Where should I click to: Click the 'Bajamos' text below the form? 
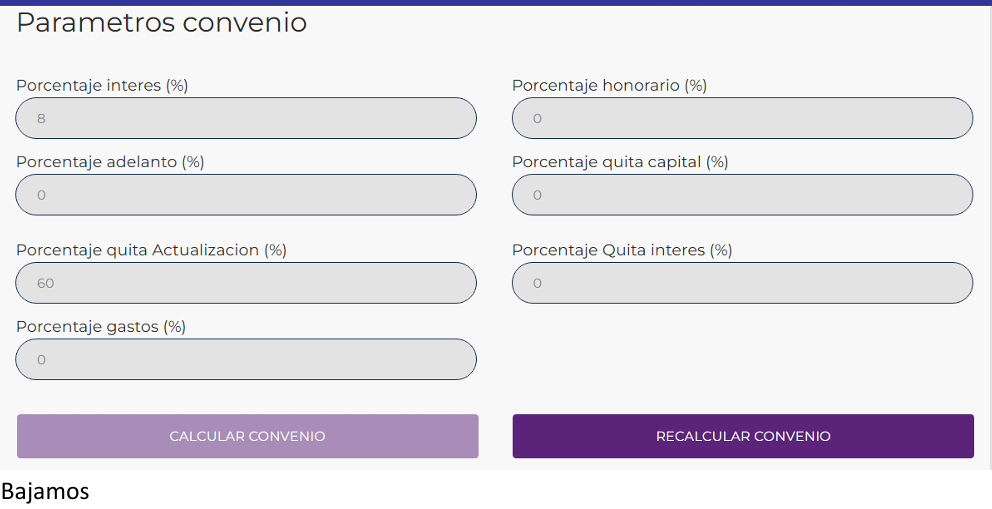[x=45, y=492]
